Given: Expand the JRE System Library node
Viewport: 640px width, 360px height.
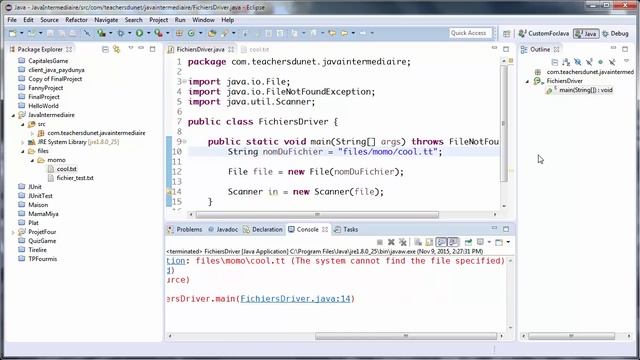Looking at the screenshot, I should (x=23, y=142).
